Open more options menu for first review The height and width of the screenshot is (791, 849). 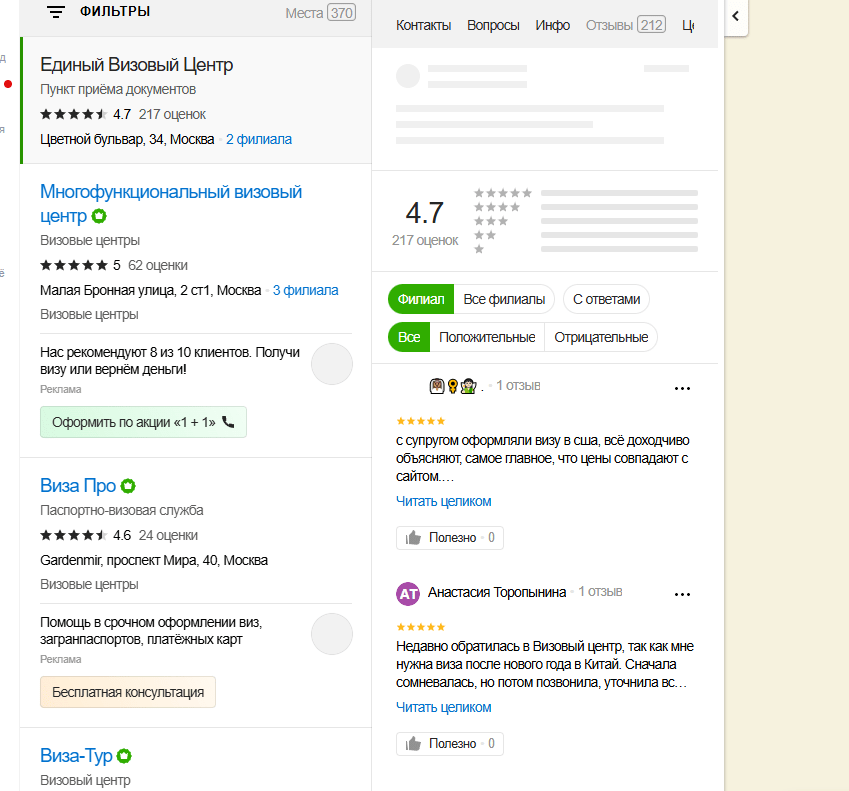(682, 388)
